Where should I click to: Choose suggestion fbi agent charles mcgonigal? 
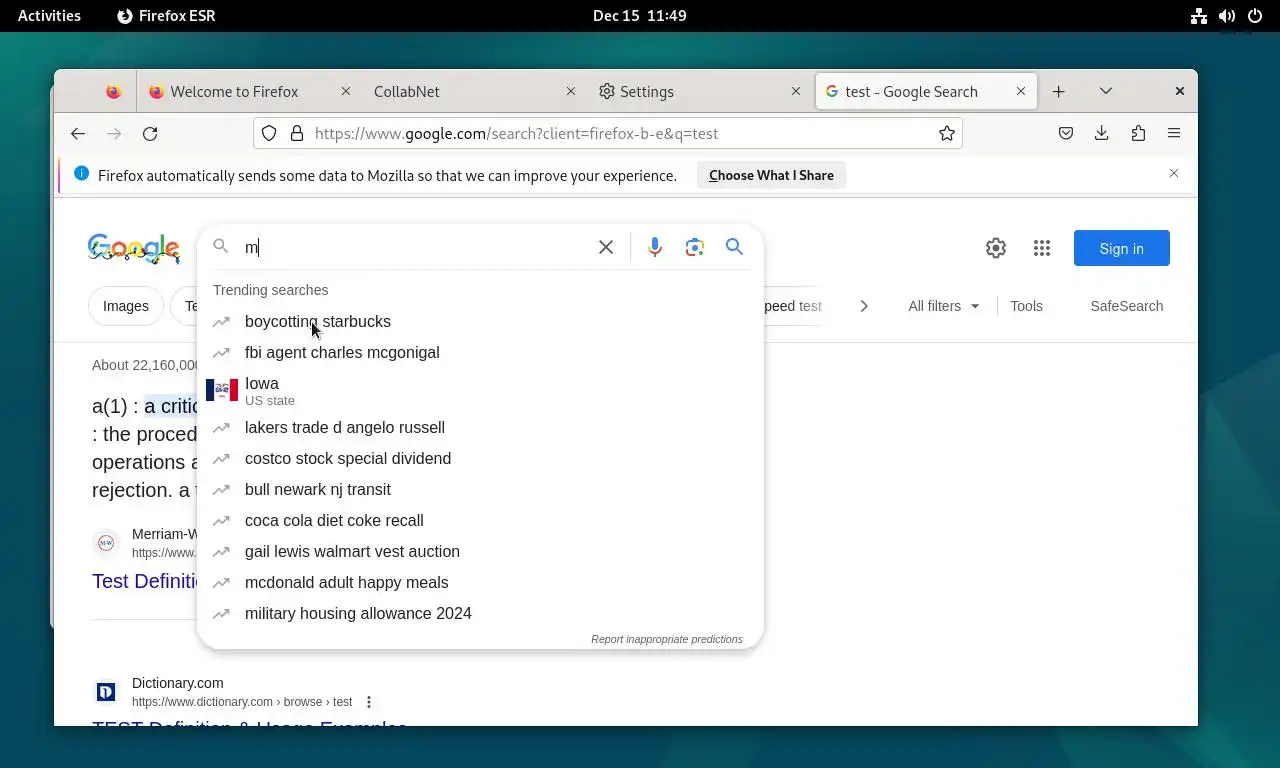(x=480, y=352)
